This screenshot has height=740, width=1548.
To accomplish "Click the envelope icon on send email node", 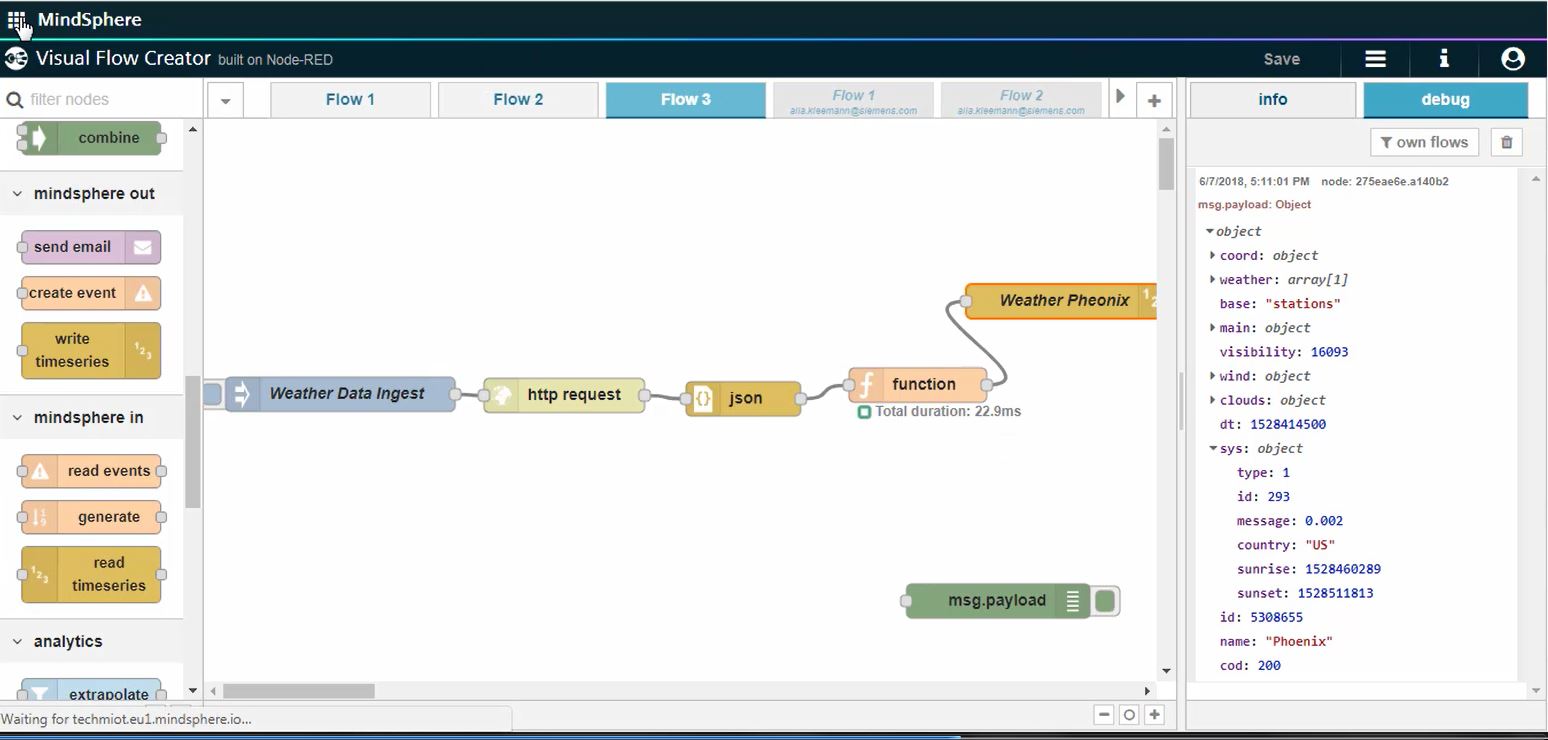I will coord(142,247).
